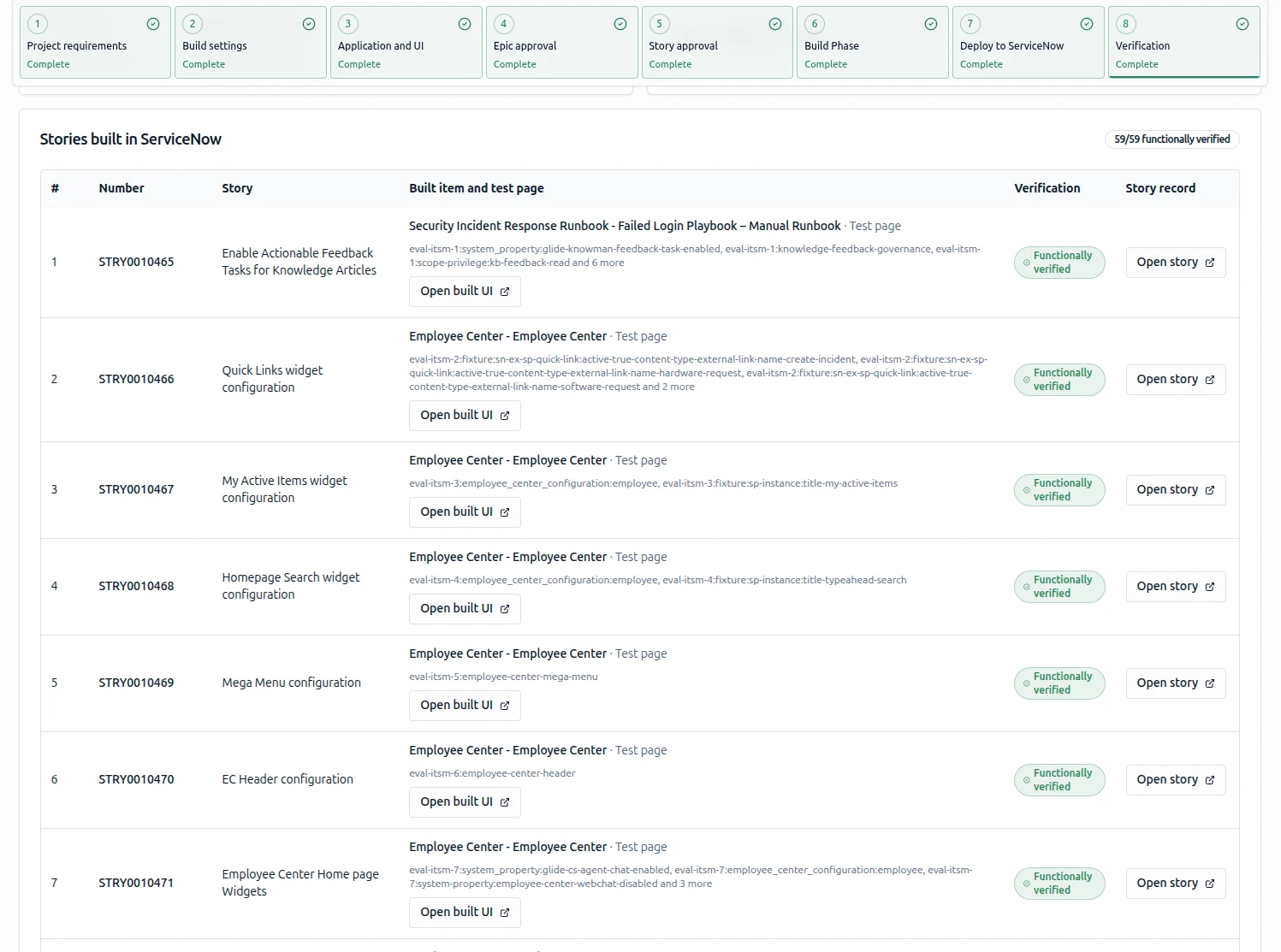This screenshot has width=1281, height=952.
Task: Click 'Stories built in ServiceNow' heading
Action: 131,139
